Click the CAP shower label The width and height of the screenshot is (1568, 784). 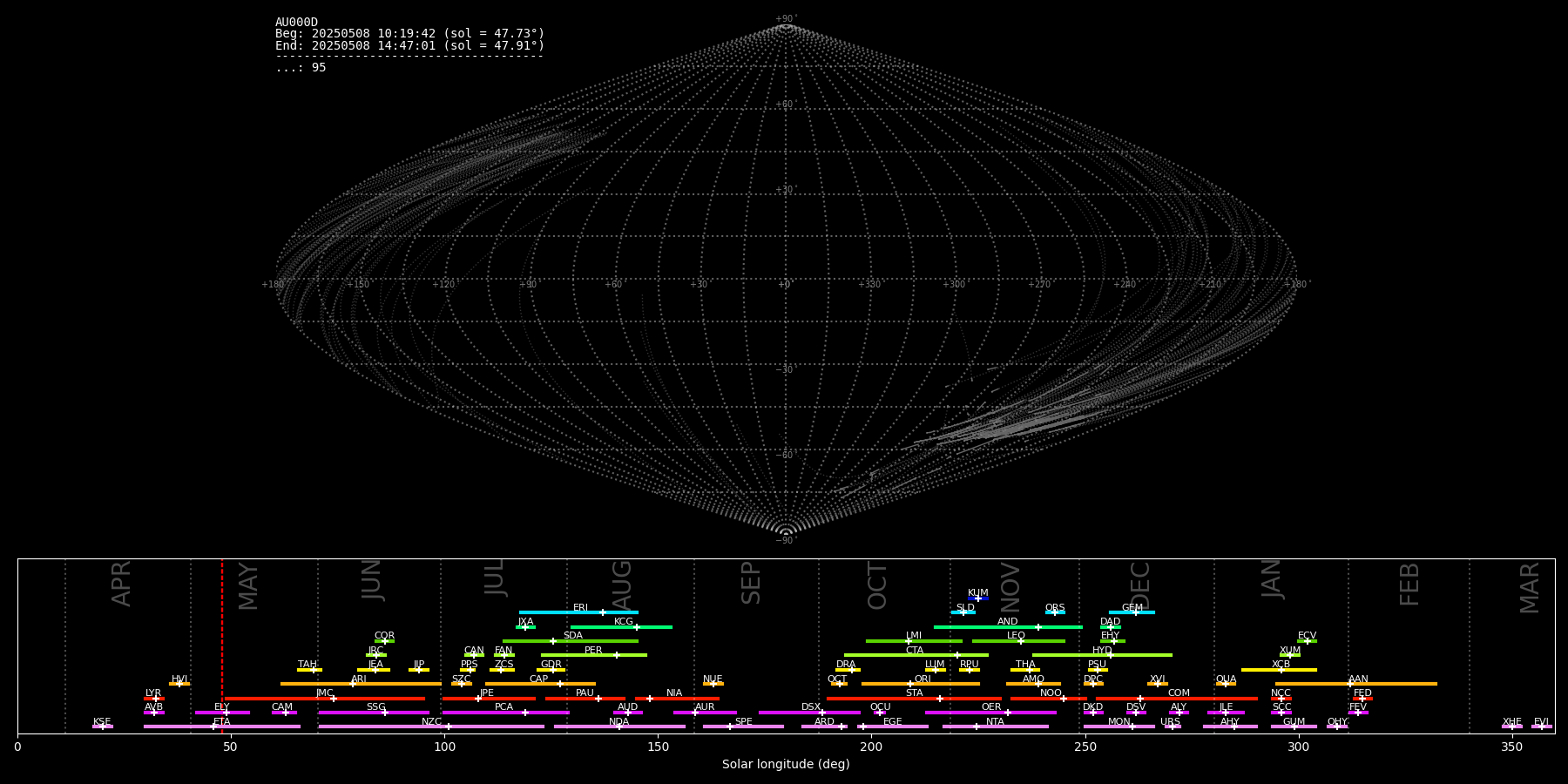click(539, 679)
